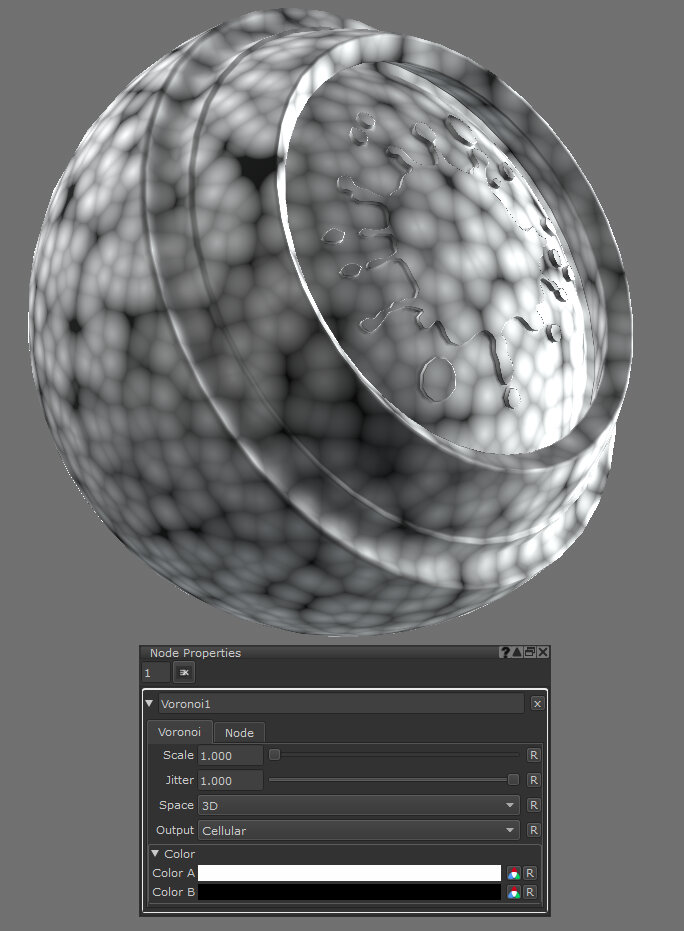Collapse the Voronoi1 node properties
This screenshot has width=684, height=931.
point(150,704)
